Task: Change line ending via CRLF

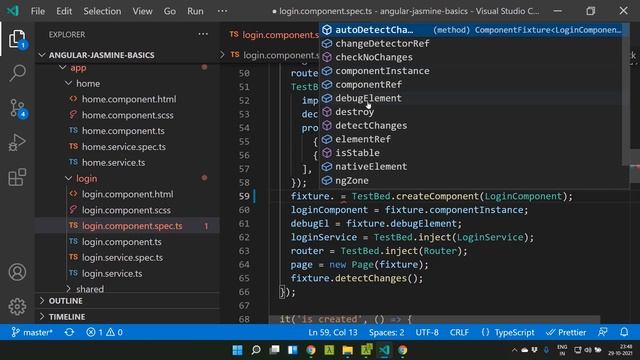Action: 459,332
